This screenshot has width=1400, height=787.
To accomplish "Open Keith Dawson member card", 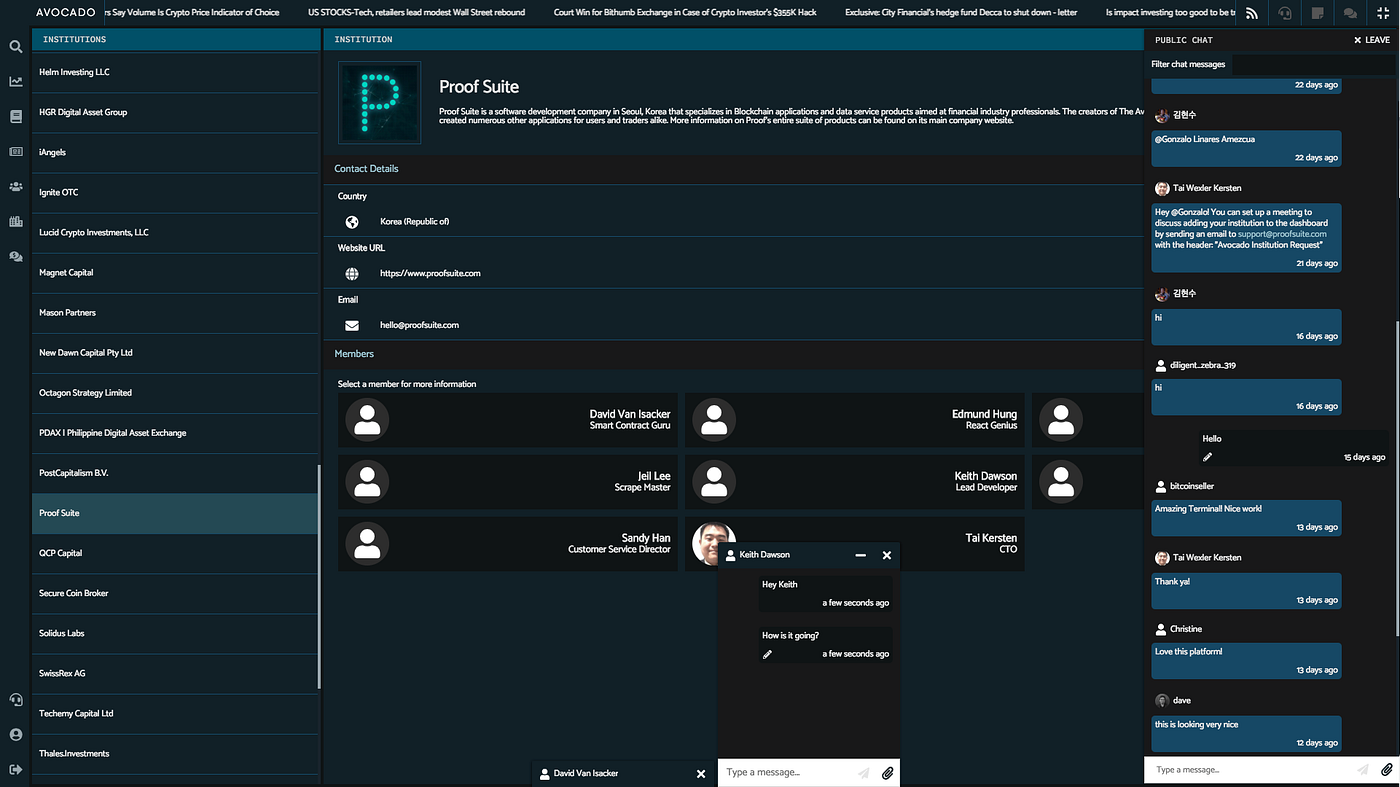I will pos(855,482).
